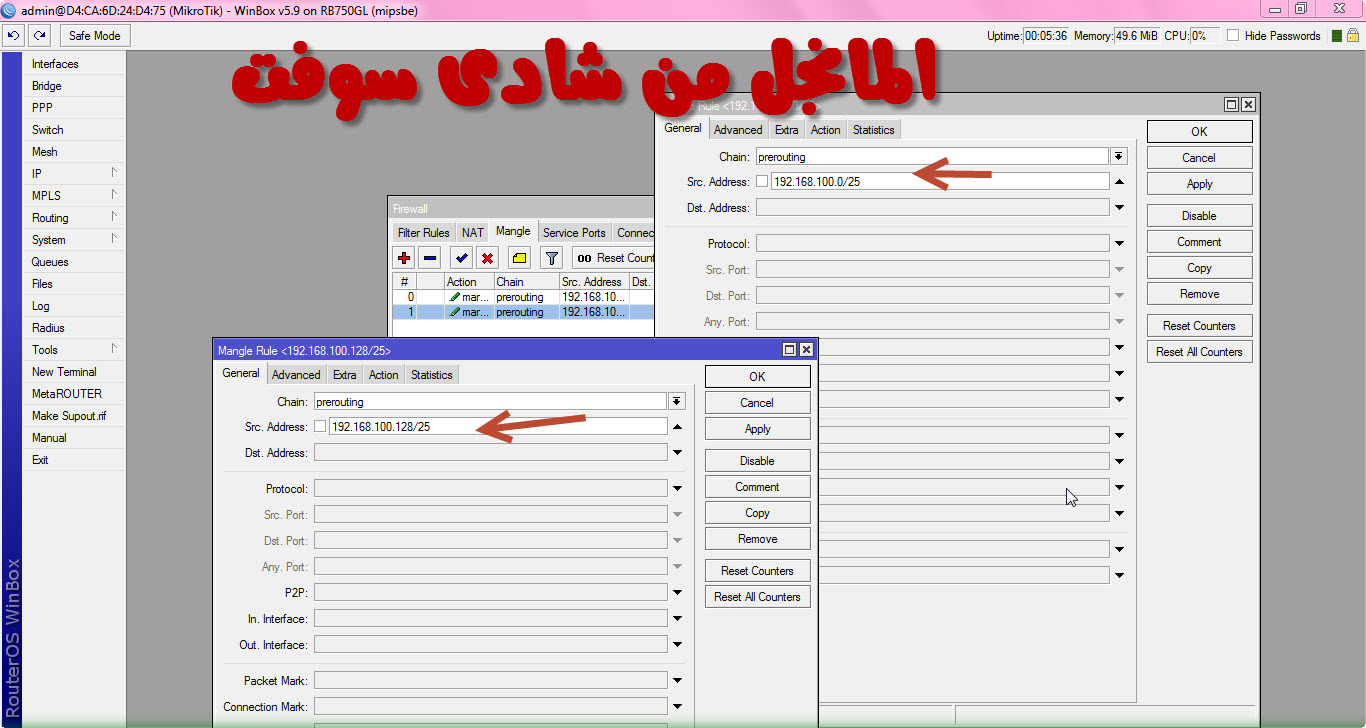Tick the Src. Address negate box for 192.168.100.0/25
Screen dimensions: 1366x728
pyautogui.click(x=762, y=182)
